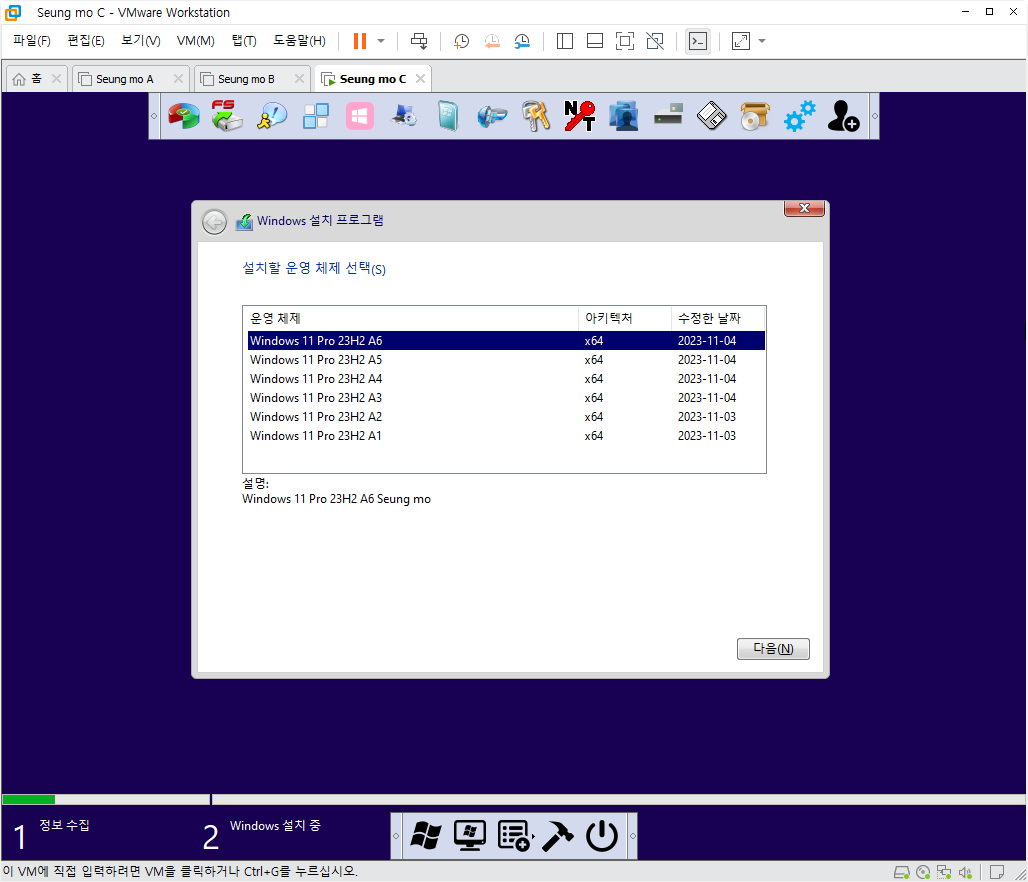Open the 탭(T) menu

pos(244,41)
